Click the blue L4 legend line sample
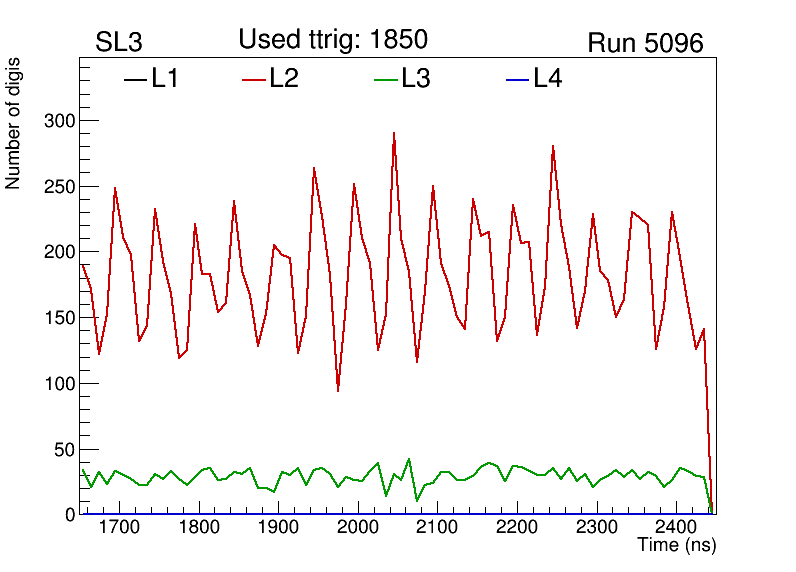 pyautogui.click(x=517, y=80)
